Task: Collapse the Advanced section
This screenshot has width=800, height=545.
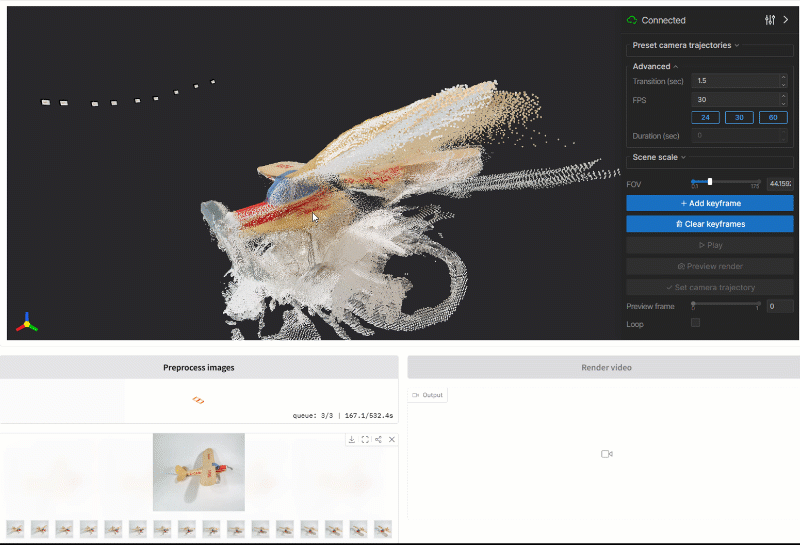Action: [655, 67]
